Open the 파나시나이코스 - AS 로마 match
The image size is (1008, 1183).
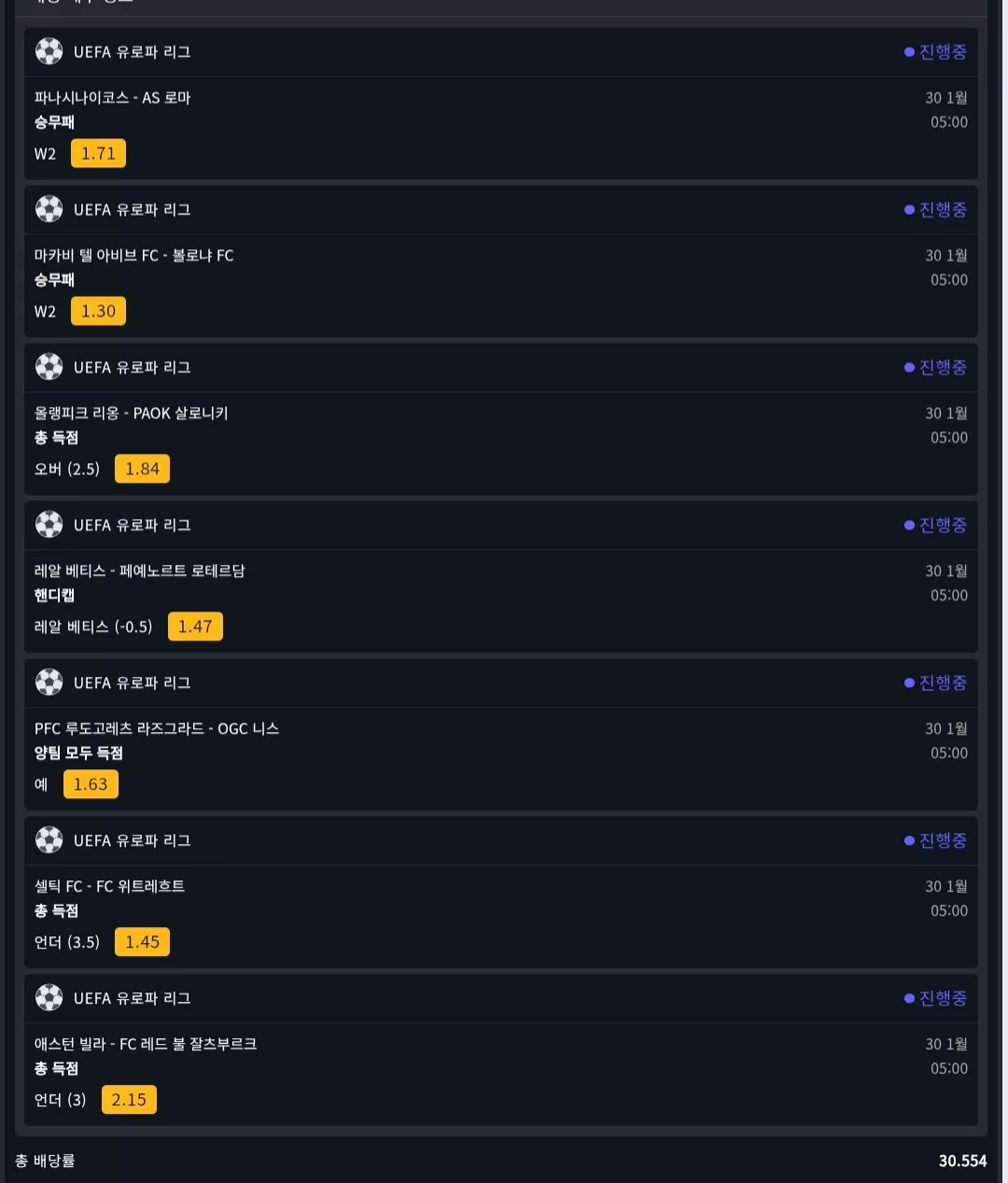click(113, 97)
